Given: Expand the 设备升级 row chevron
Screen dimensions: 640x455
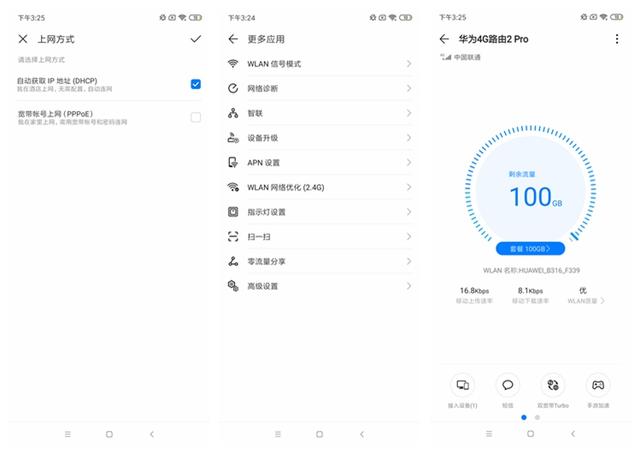Looking at the screenshot, I should coord(409,138).
